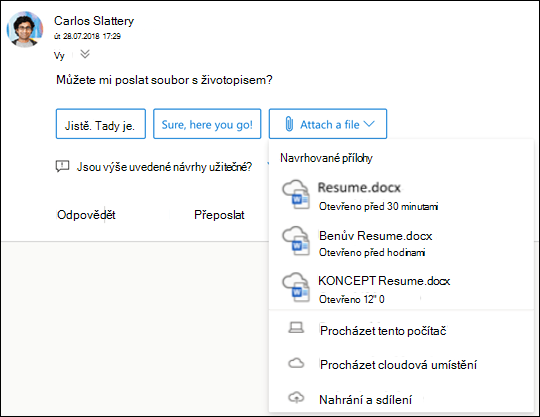This screenshot has width=540, height=417.
Task: Click the cloud icon for cloud locations
Action: click(x=296, y=363)
